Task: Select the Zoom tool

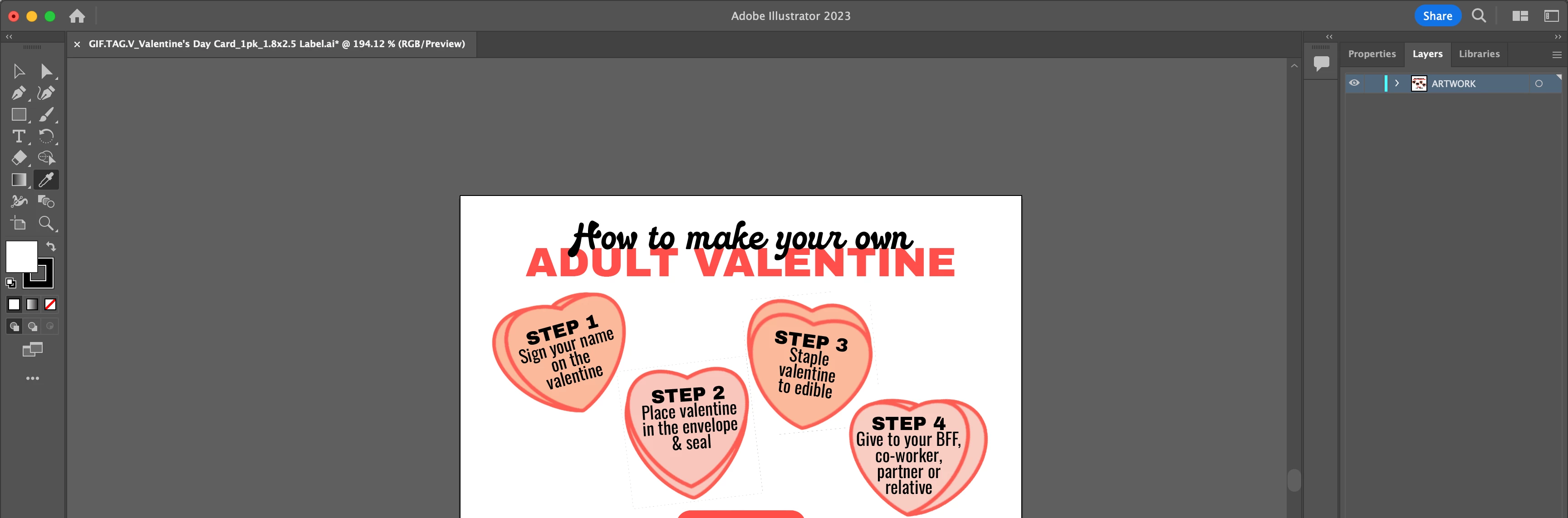Action: (x=46, y=223)
